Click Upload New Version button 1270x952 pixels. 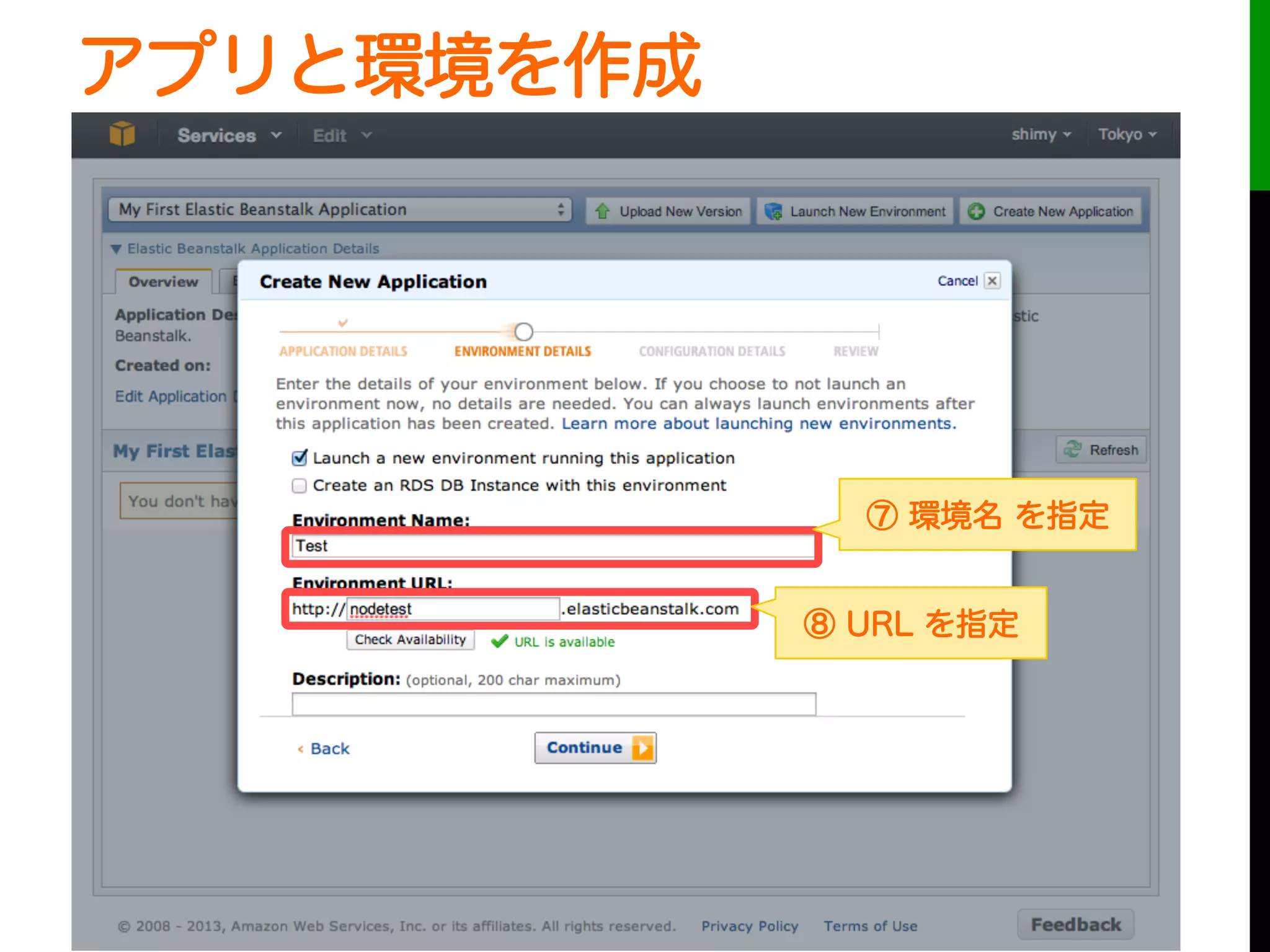pos(668,211)
